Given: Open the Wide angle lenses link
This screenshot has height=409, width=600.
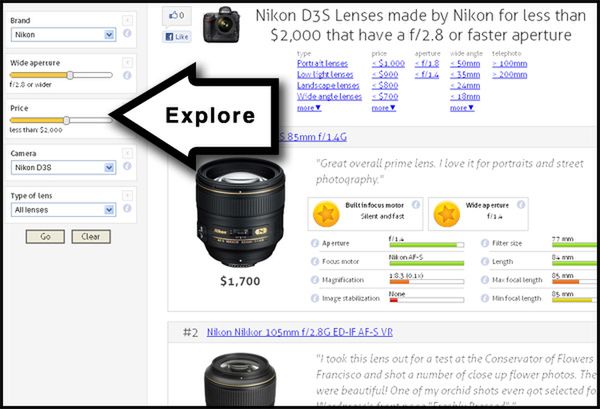Looking at the screenshot, I should pos(329,97).
